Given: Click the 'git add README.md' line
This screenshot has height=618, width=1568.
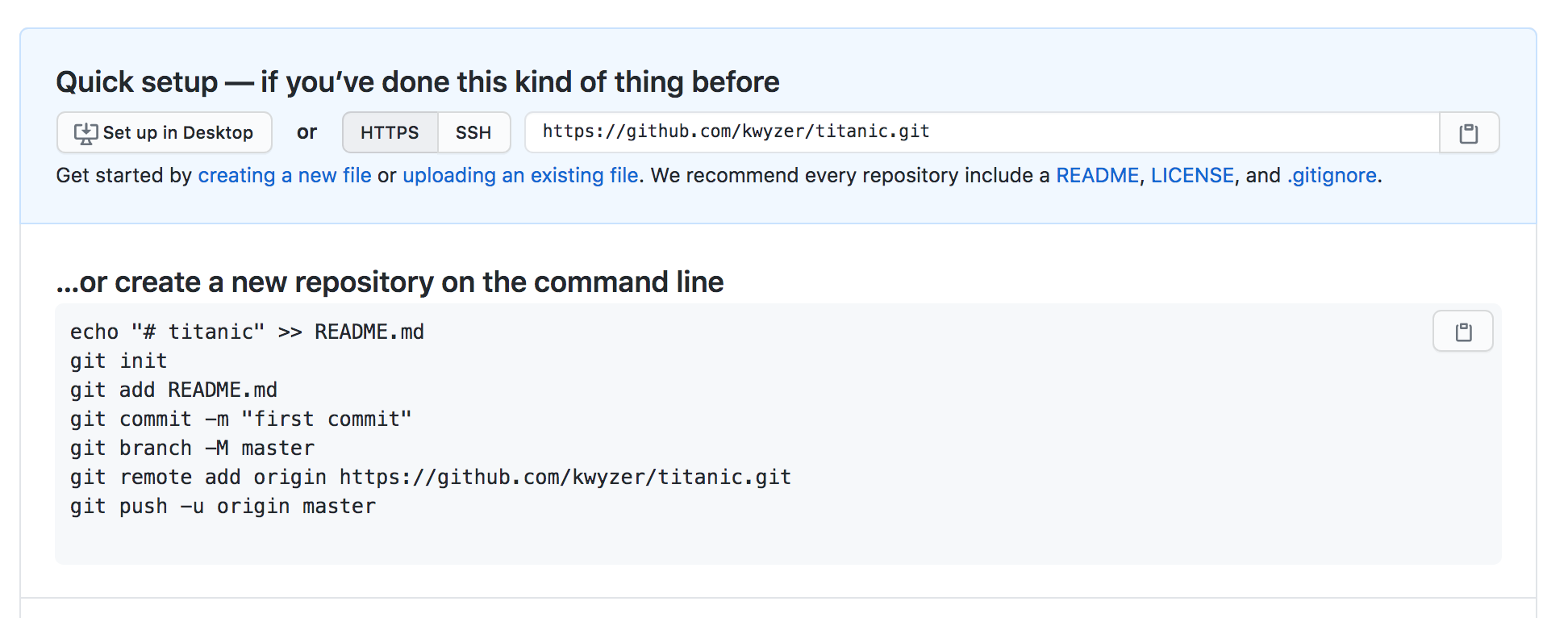Looking at the screenshot, I should [173, 390].
